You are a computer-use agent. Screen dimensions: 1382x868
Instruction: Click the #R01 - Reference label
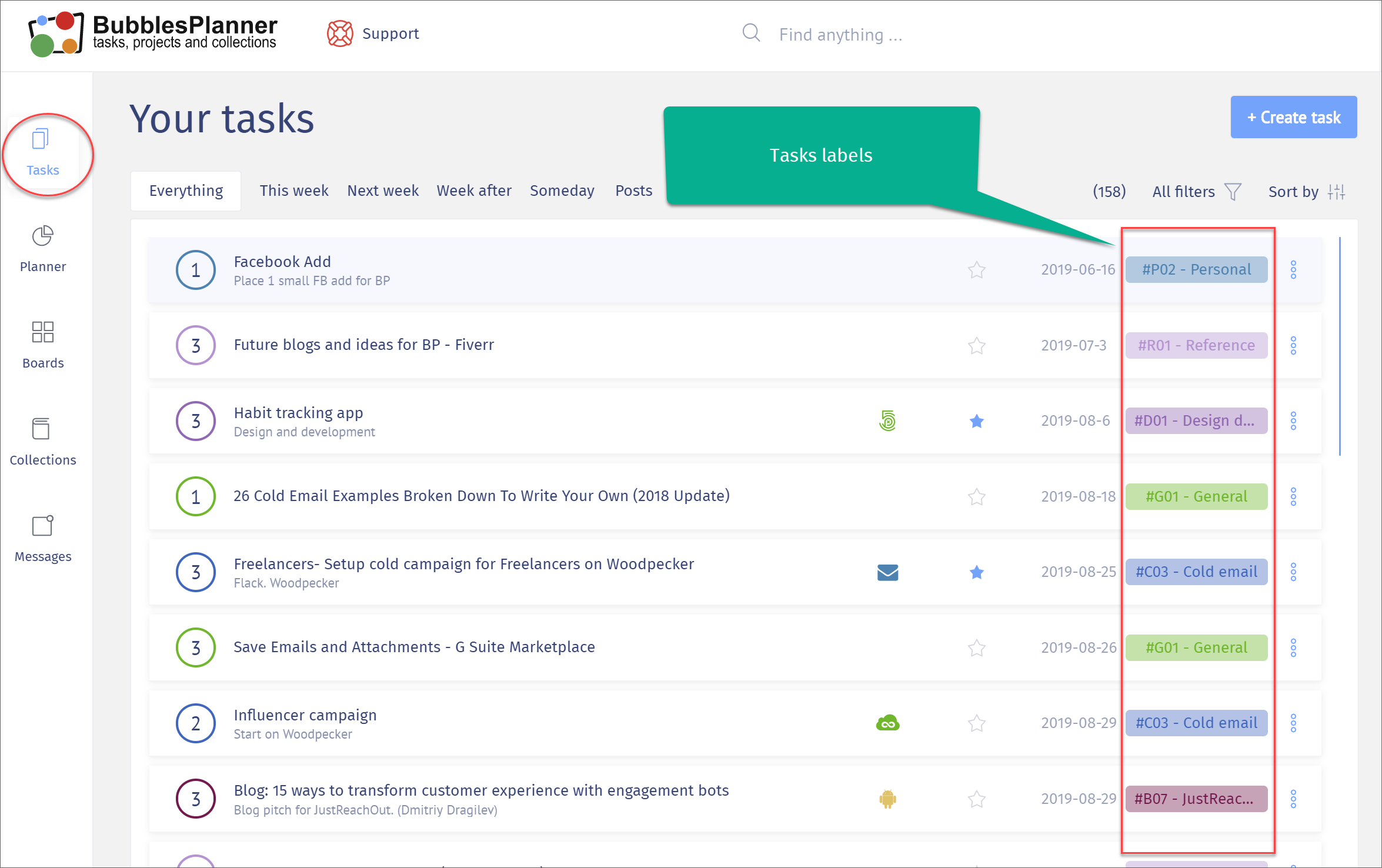click(x=1196, y=345)
